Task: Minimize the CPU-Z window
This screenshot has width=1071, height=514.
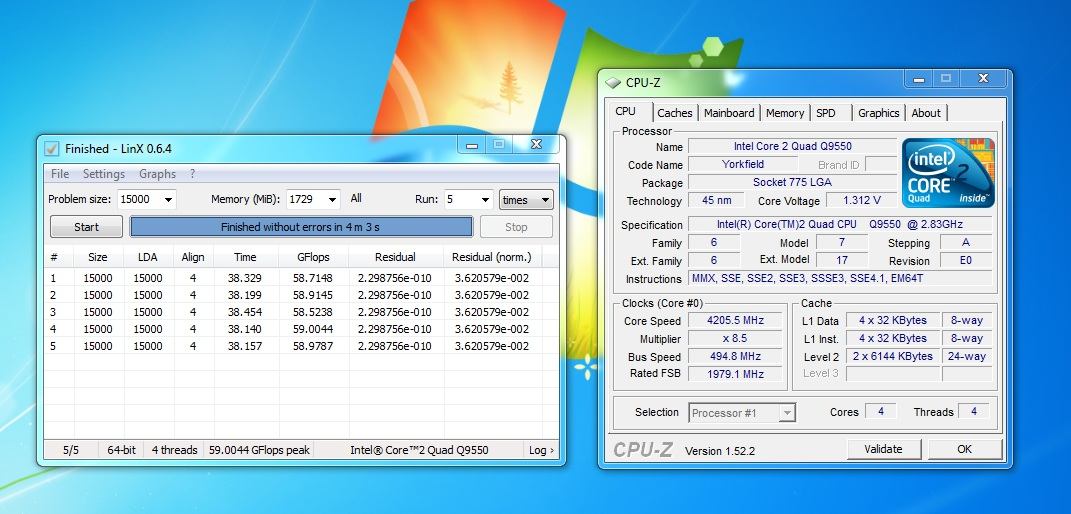Action: [x=919, y=78]
